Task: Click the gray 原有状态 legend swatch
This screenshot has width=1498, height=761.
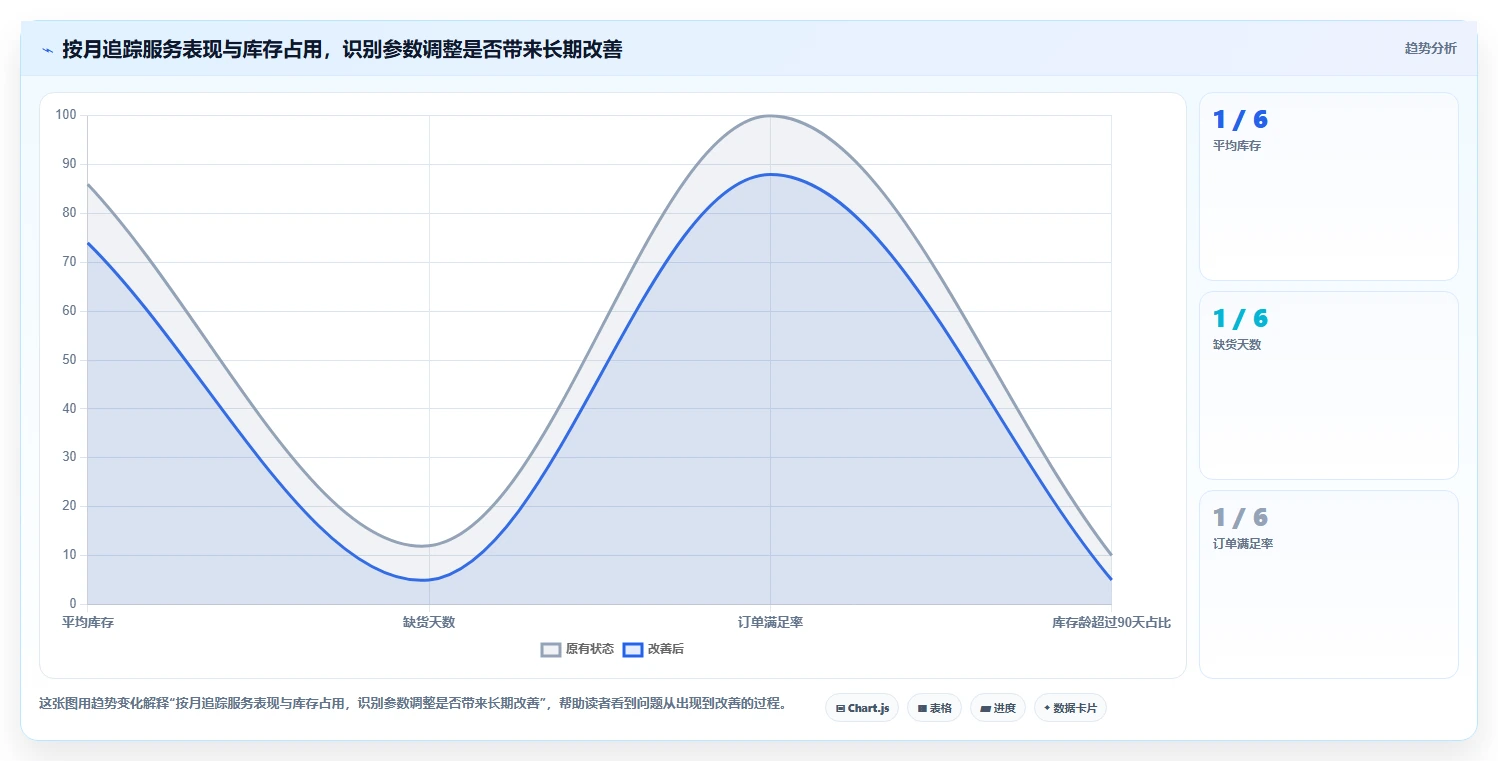Action: (551, 649)
